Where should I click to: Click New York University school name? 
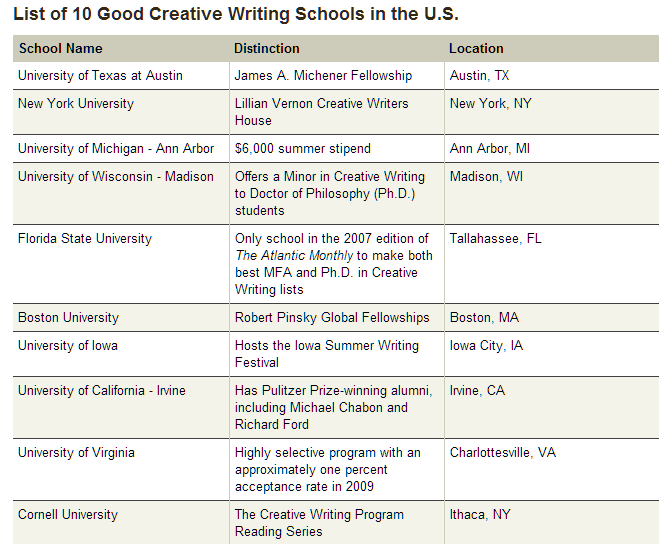point(76,103)
